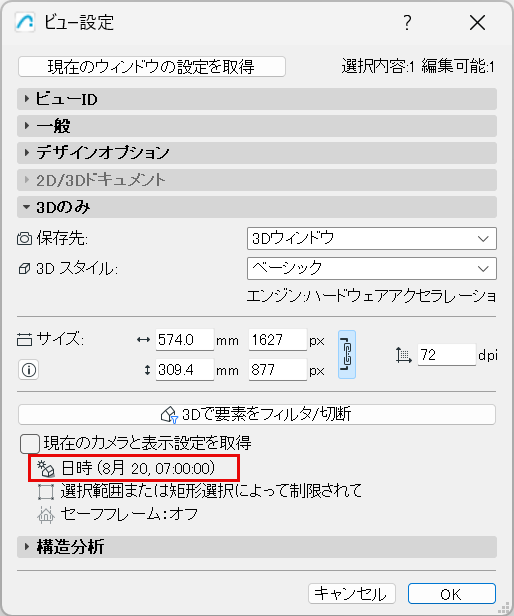Click 選択範囲または矩形選択によって制限されて text
514x616 pixels.
pos(211,491)
